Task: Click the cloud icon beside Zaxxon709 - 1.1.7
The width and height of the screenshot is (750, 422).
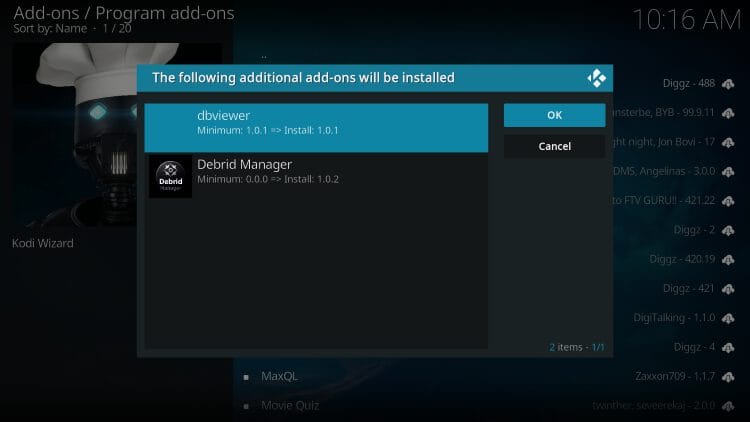Action: [x=728, y=377]
